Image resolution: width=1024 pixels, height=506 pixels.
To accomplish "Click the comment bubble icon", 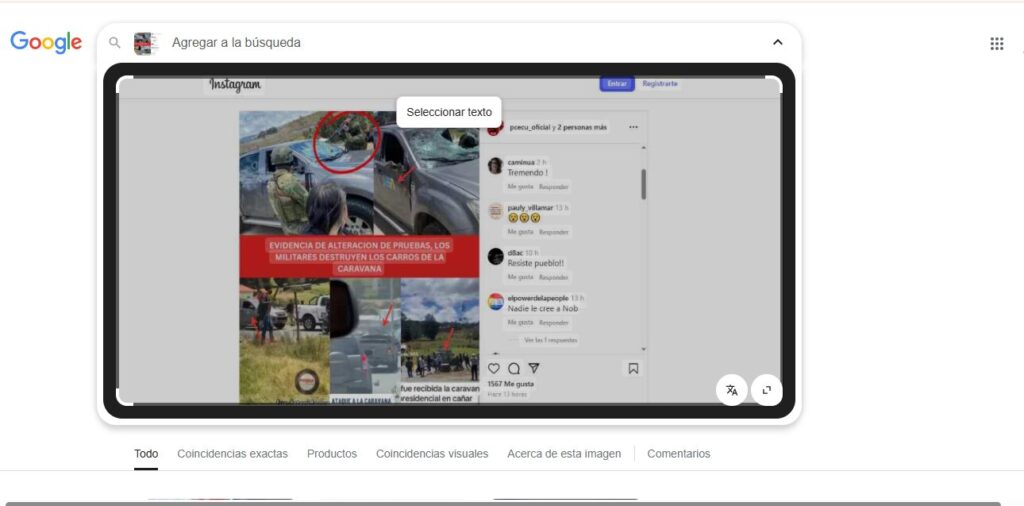I will pyautogui.click(x=514, y=368).
